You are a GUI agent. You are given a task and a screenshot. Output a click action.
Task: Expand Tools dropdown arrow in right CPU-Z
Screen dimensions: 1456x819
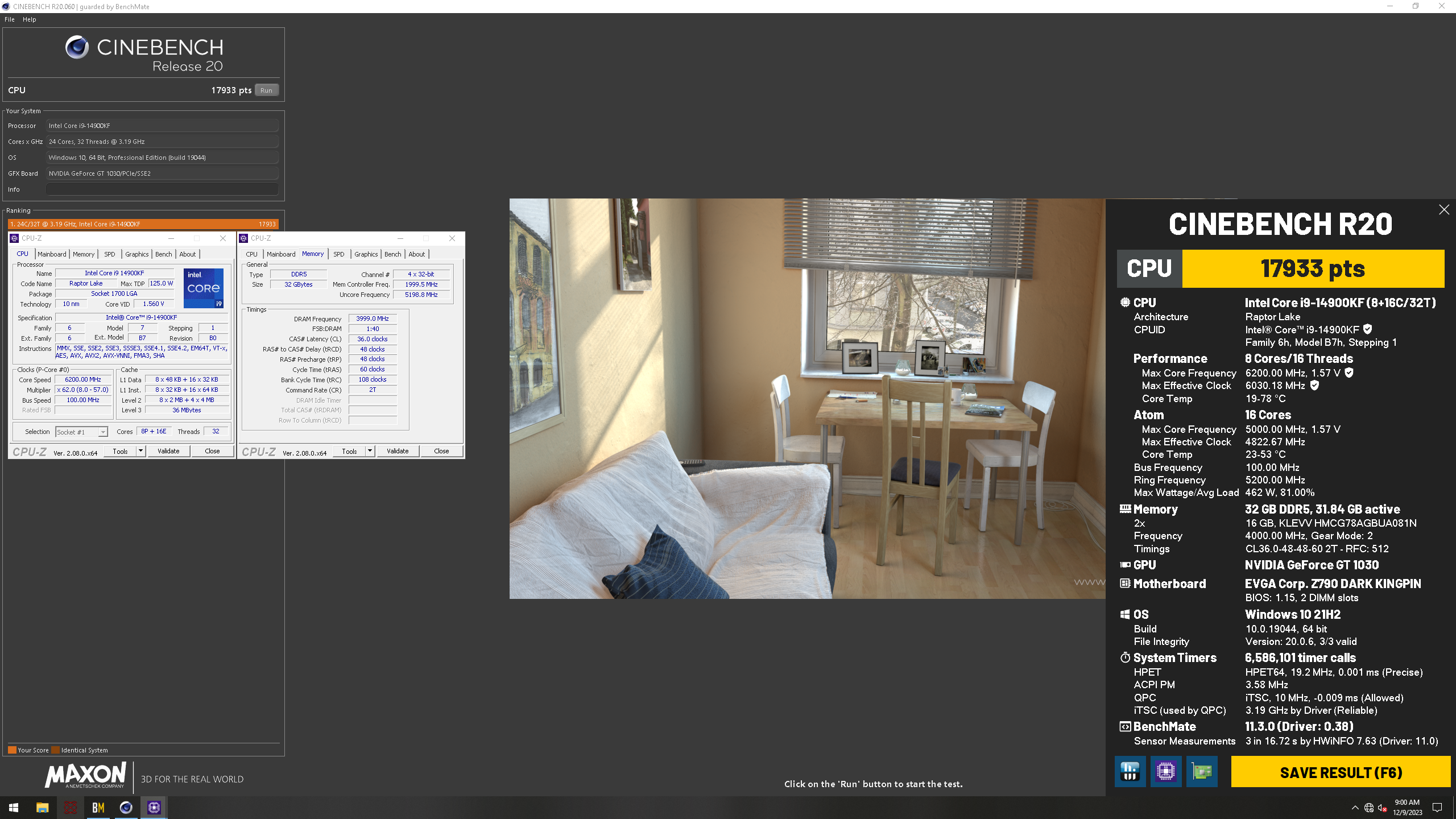coord(370,451)
